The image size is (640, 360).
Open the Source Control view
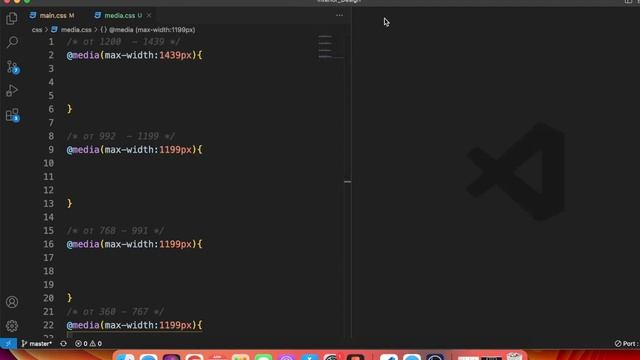tap(12, 67)
